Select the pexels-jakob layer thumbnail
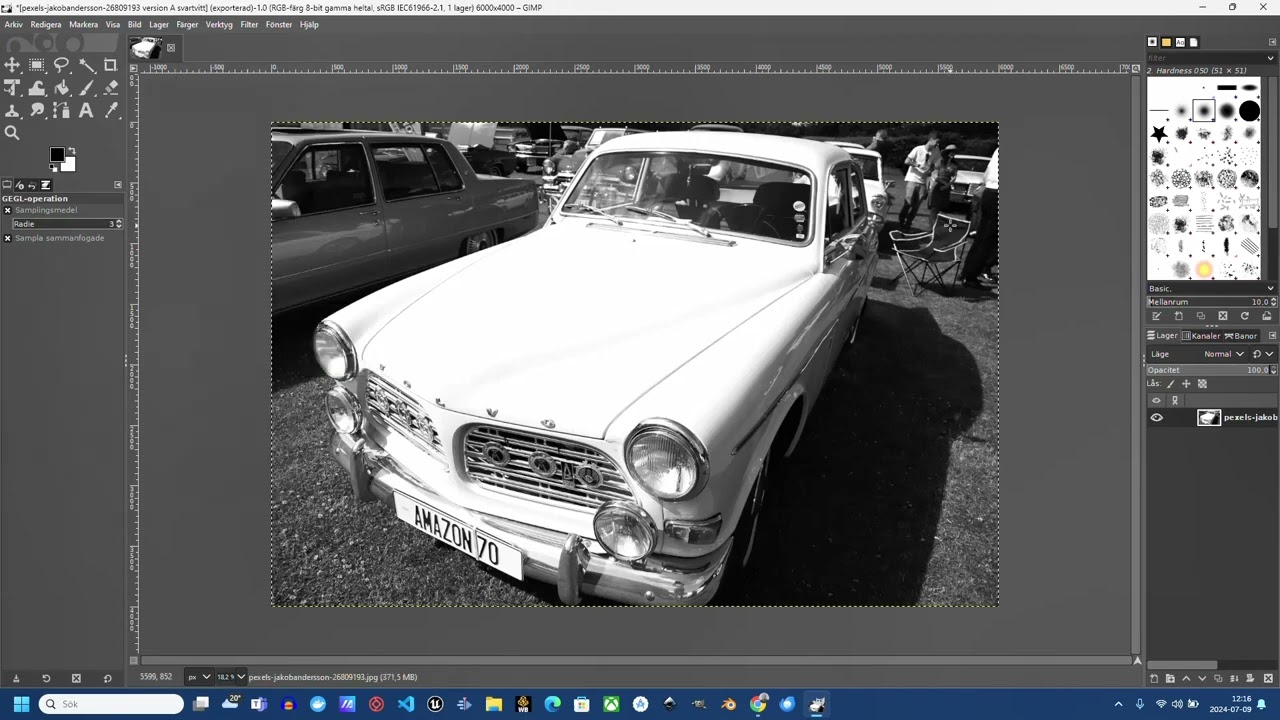The height and width of the screenshot is (720, 1280). 1209,418
